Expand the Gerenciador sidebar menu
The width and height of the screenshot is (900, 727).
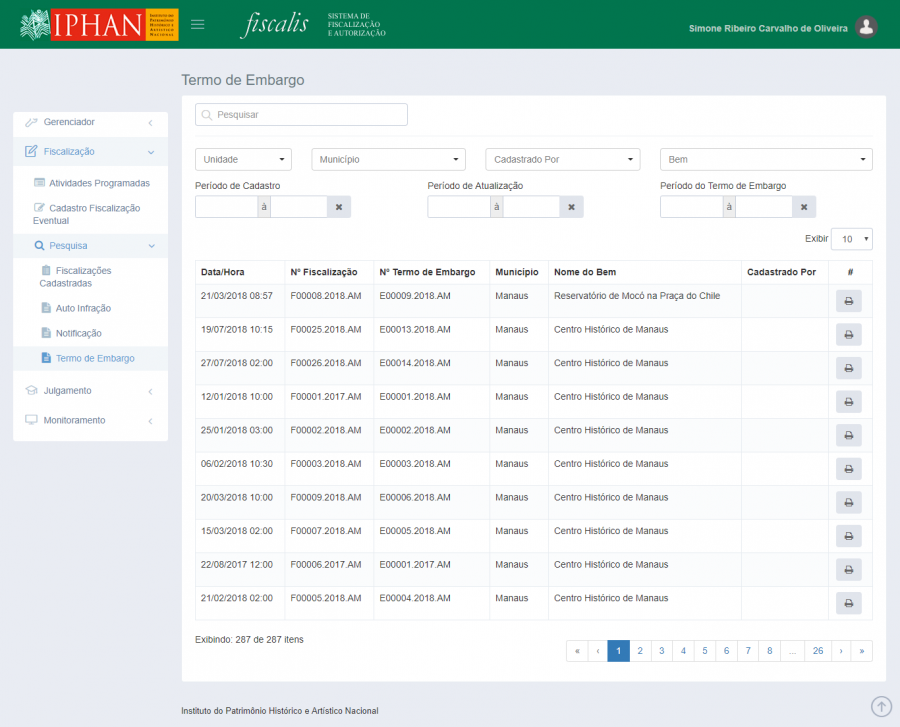click(x=90, y=122)
